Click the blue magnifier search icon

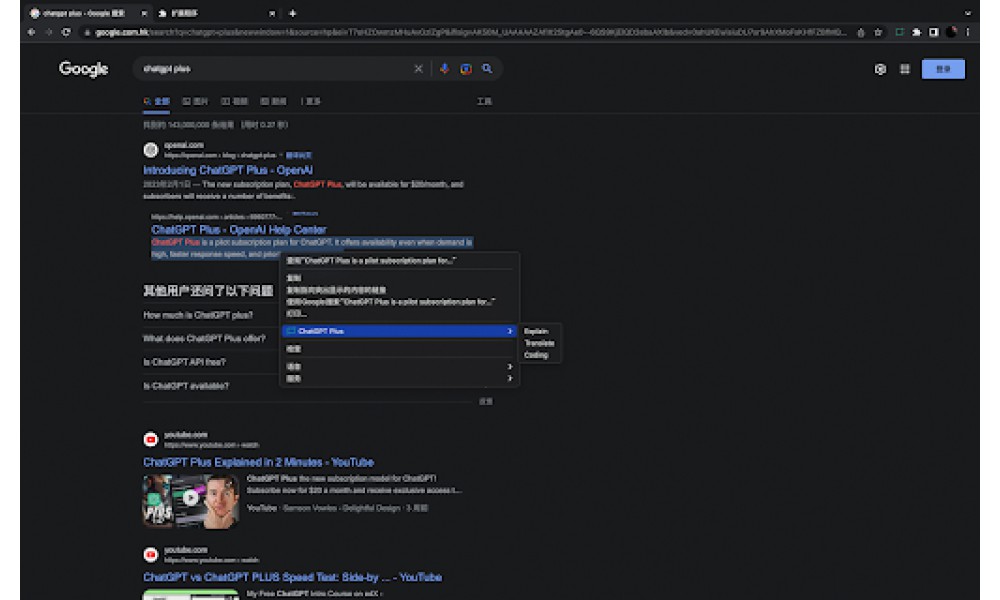(x=487, y=68)
